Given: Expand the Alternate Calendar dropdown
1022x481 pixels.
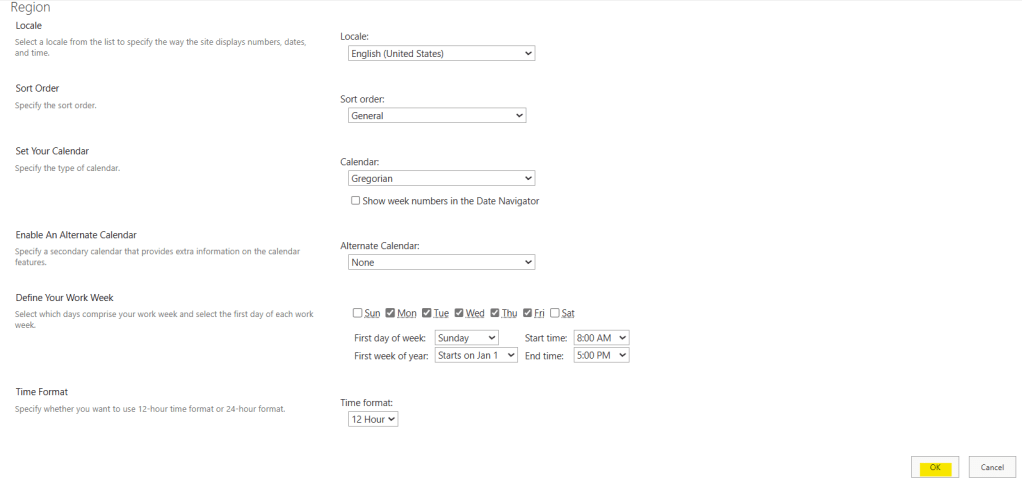Looking at the screenshot, I should coord(441,262).
